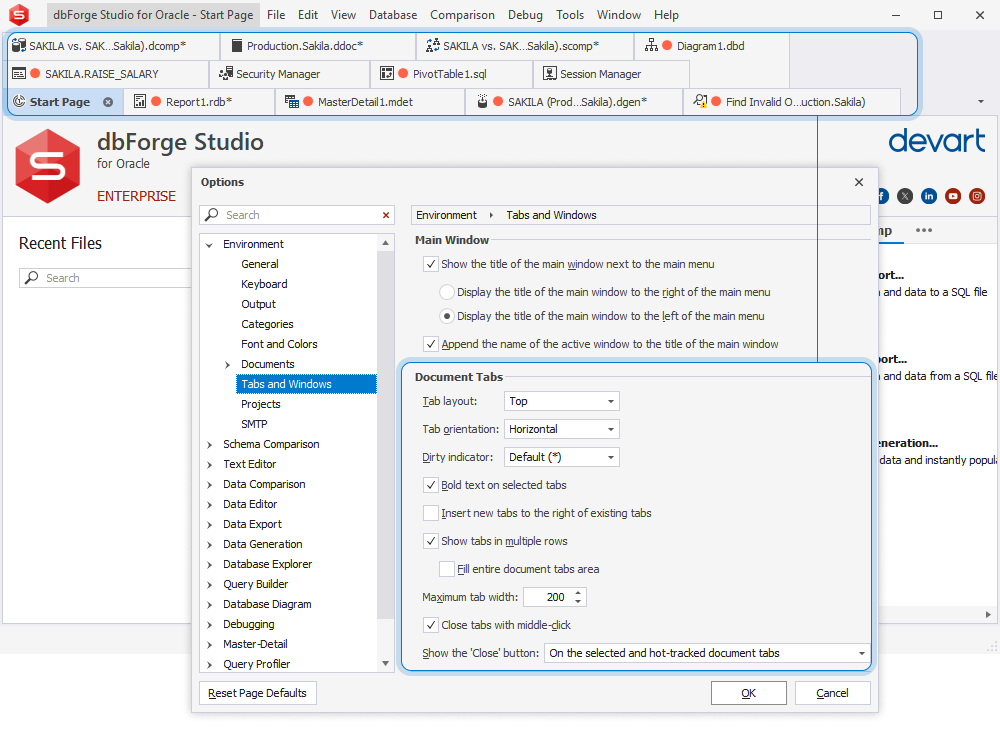Screen dimensions: 1000x742
Task: Click the schema comparison icon on .scomp tab
Action: [432, 45]
